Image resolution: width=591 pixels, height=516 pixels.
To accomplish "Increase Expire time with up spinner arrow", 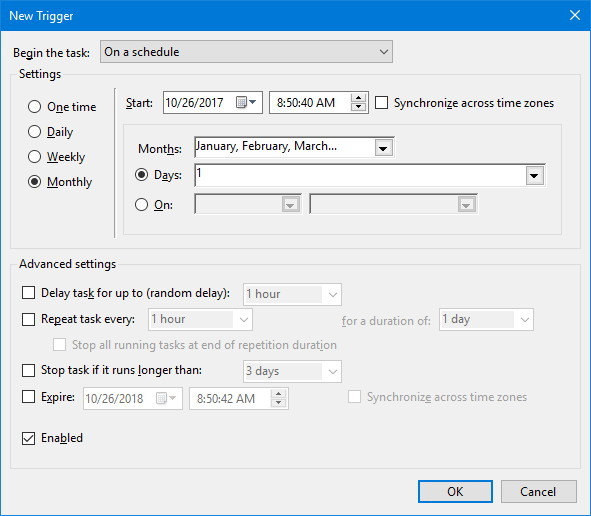I will tap(279, 394).
